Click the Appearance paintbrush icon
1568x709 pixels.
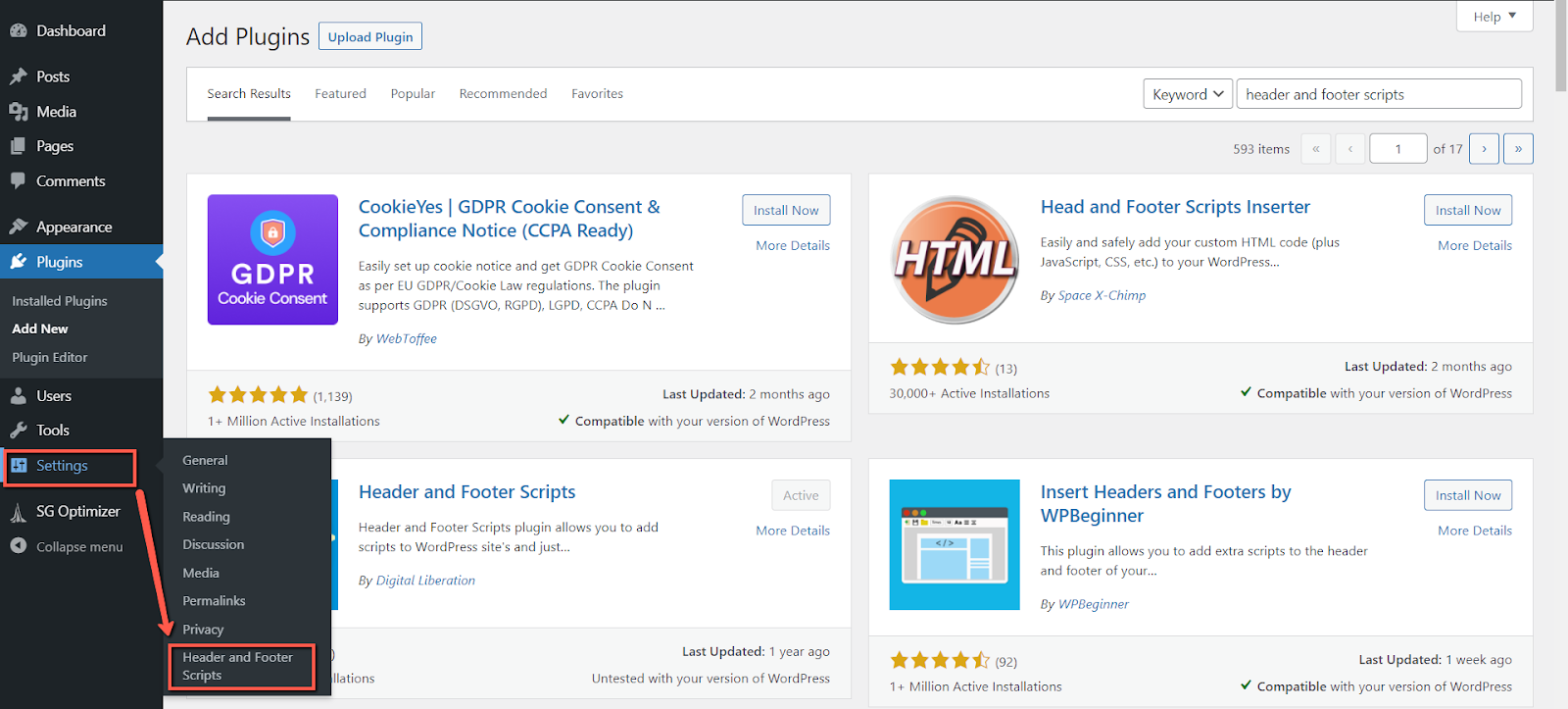click(18, 227)
